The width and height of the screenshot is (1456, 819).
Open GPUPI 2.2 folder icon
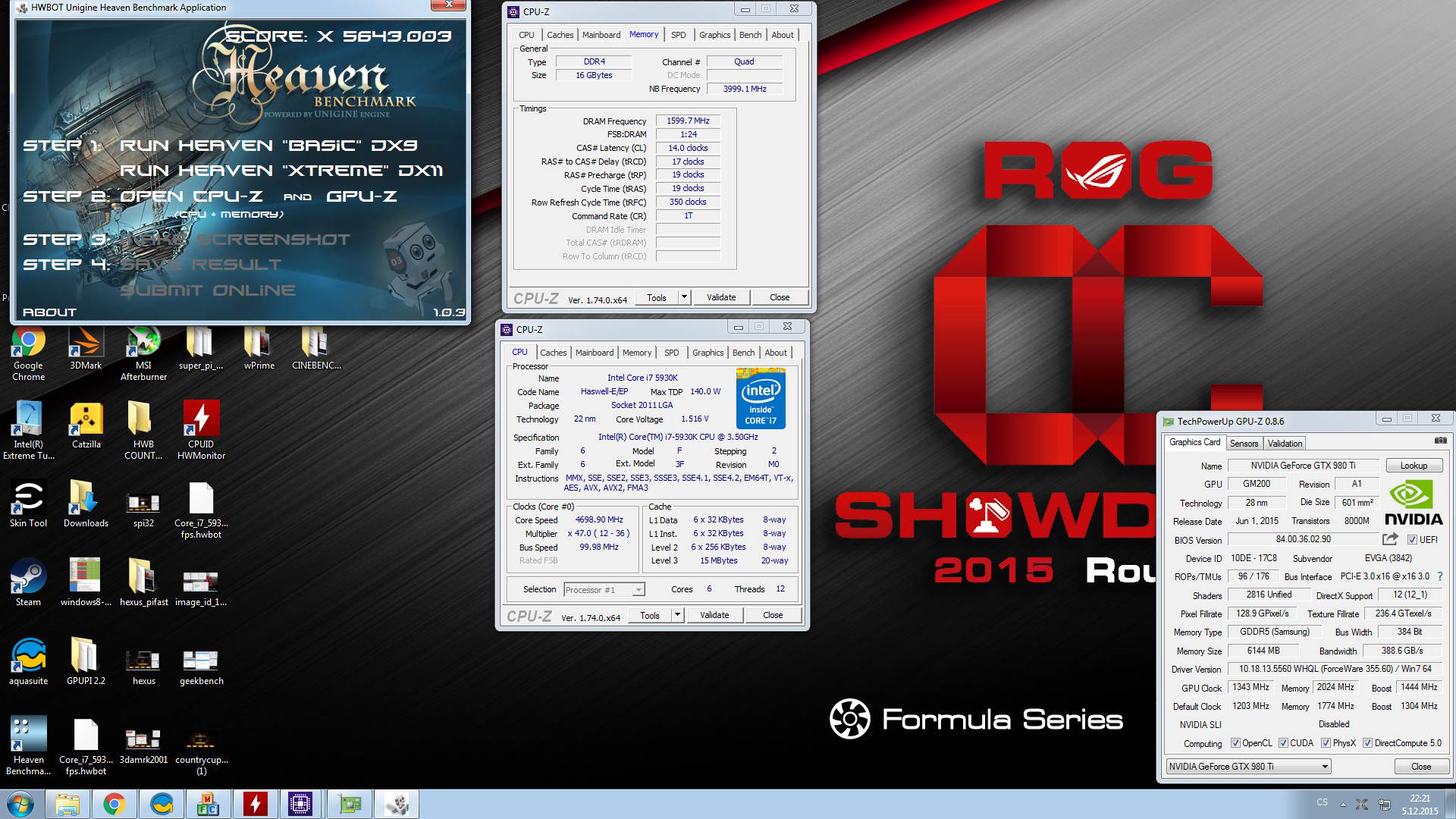86,663
